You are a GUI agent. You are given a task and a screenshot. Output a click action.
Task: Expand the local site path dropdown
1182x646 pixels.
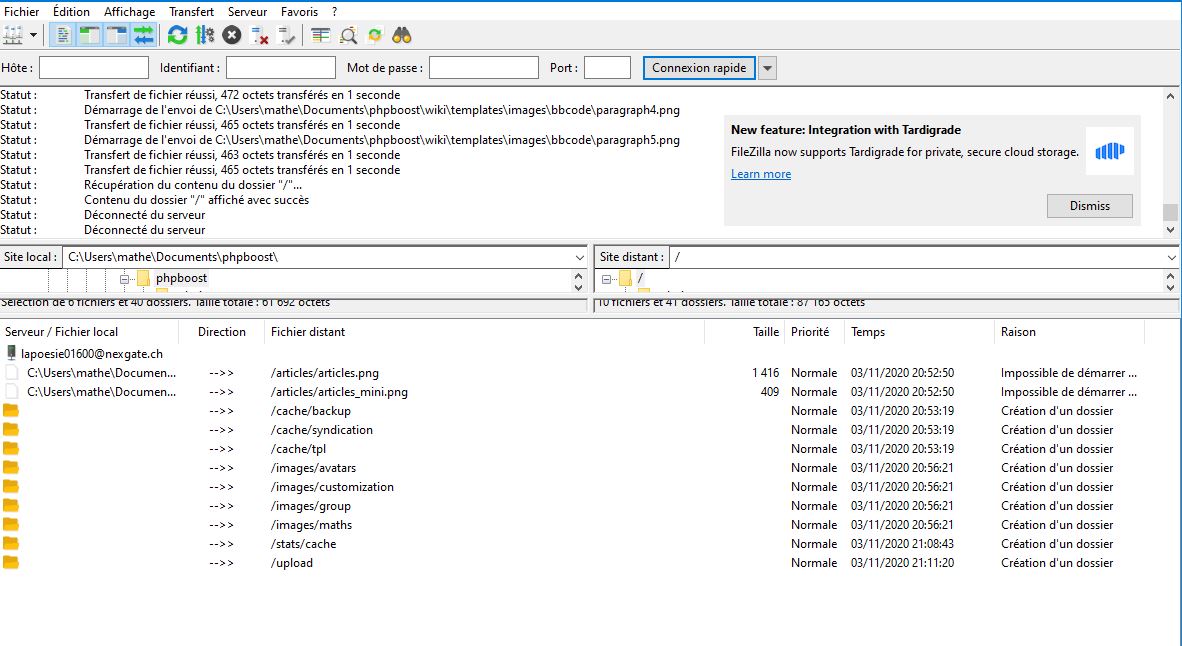click(580, 257)
